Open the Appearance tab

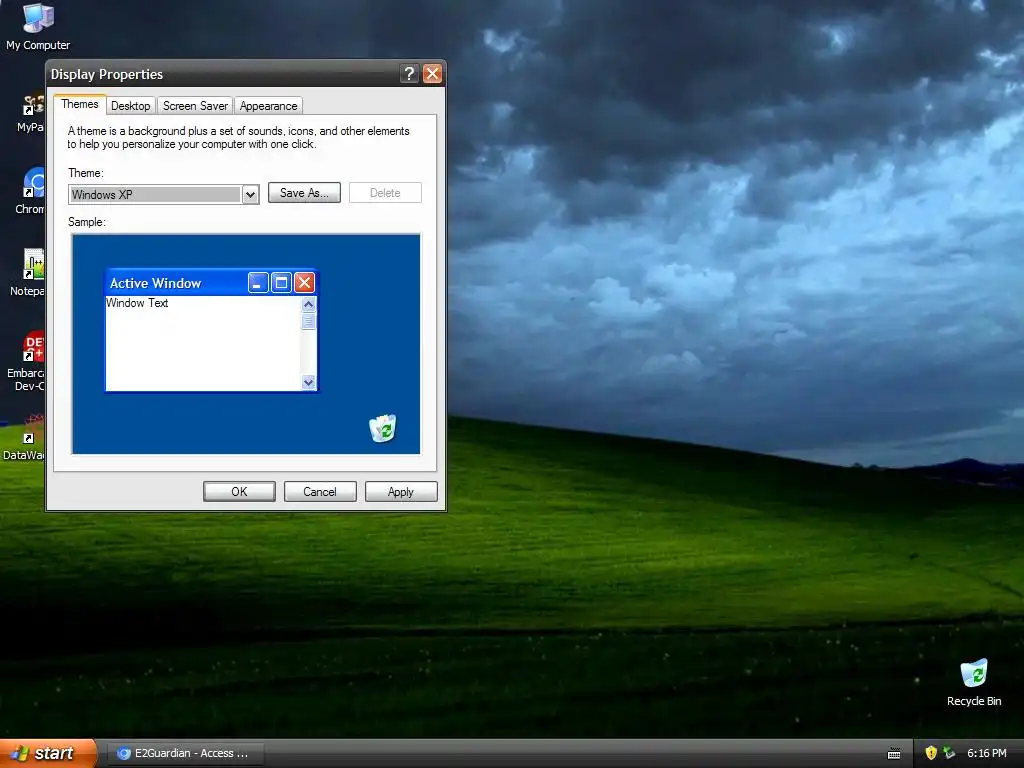pos(268,106)
